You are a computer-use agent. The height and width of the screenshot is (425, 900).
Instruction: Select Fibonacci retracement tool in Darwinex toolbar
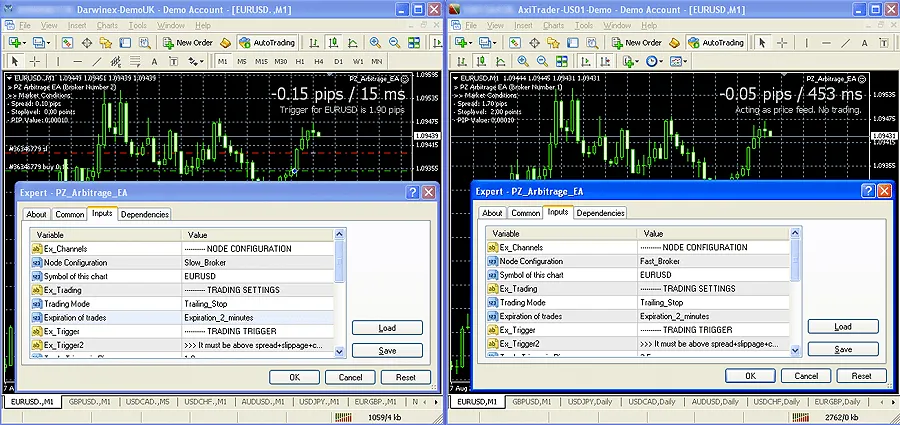pyautogui.click(x=135, y=61)
